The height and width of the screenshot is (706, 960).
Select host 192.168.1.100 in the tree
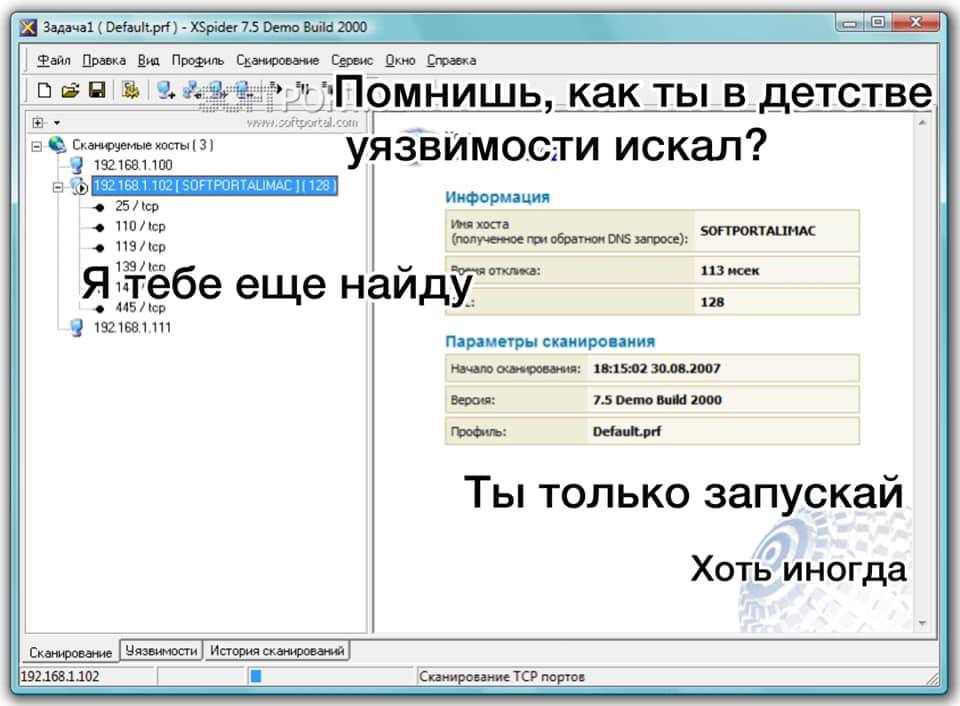(131, 165)
